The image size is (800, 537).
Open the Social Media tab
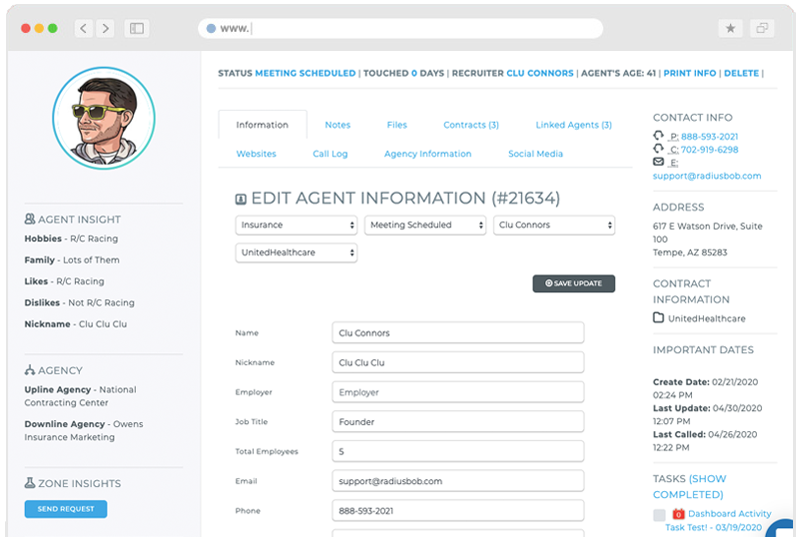[x=535, y=154]
